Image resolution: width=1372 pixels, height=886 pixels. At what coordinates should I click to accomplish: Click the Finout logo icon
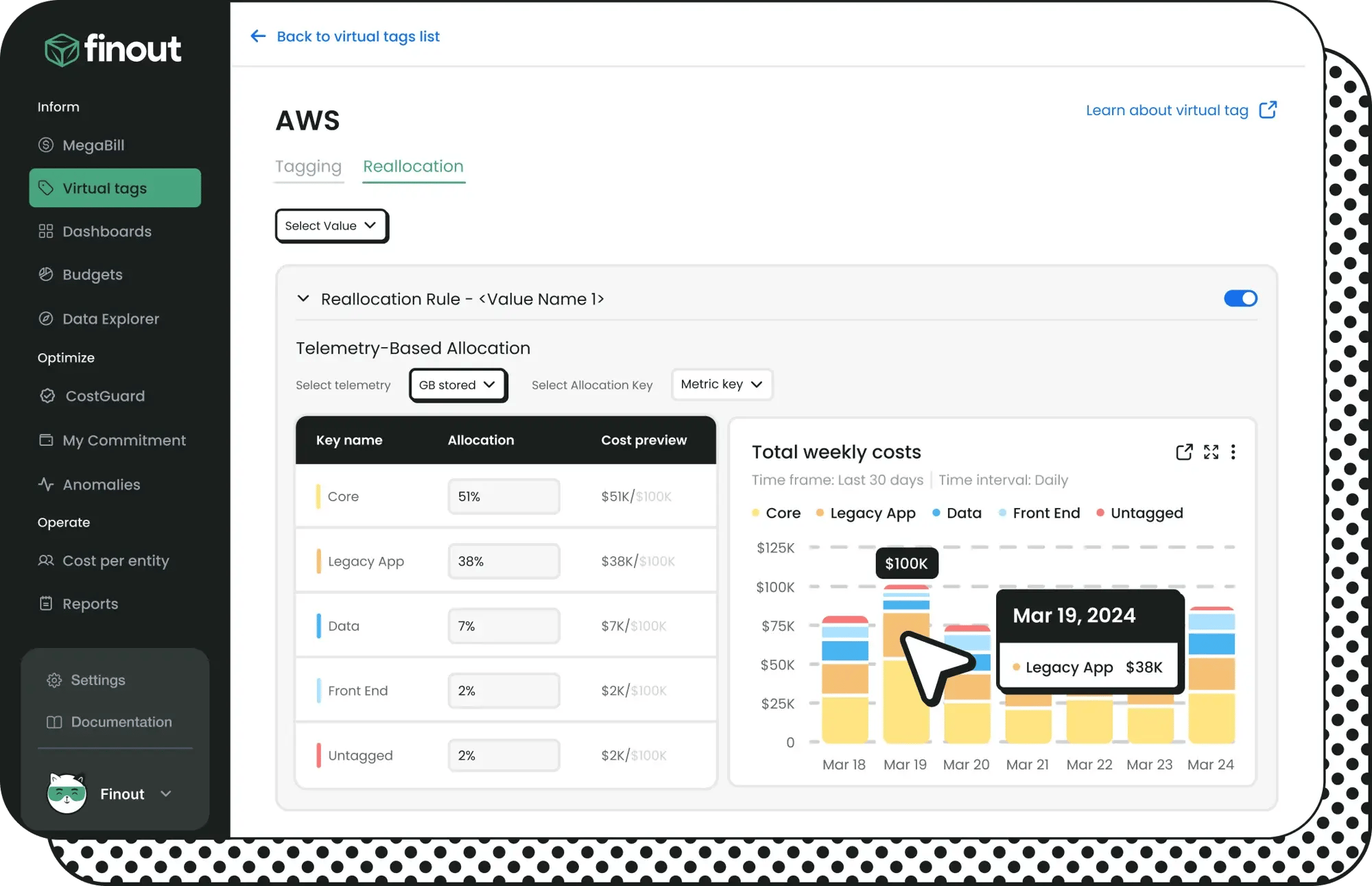click(x=62, y=50)
